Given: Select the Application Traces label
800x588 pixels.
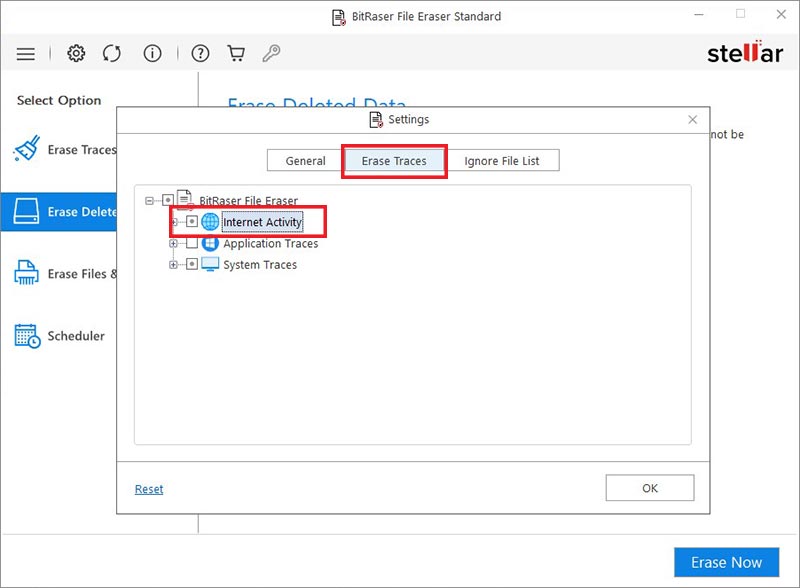Looking at the screenshot, I should click(x=270, y=243).
